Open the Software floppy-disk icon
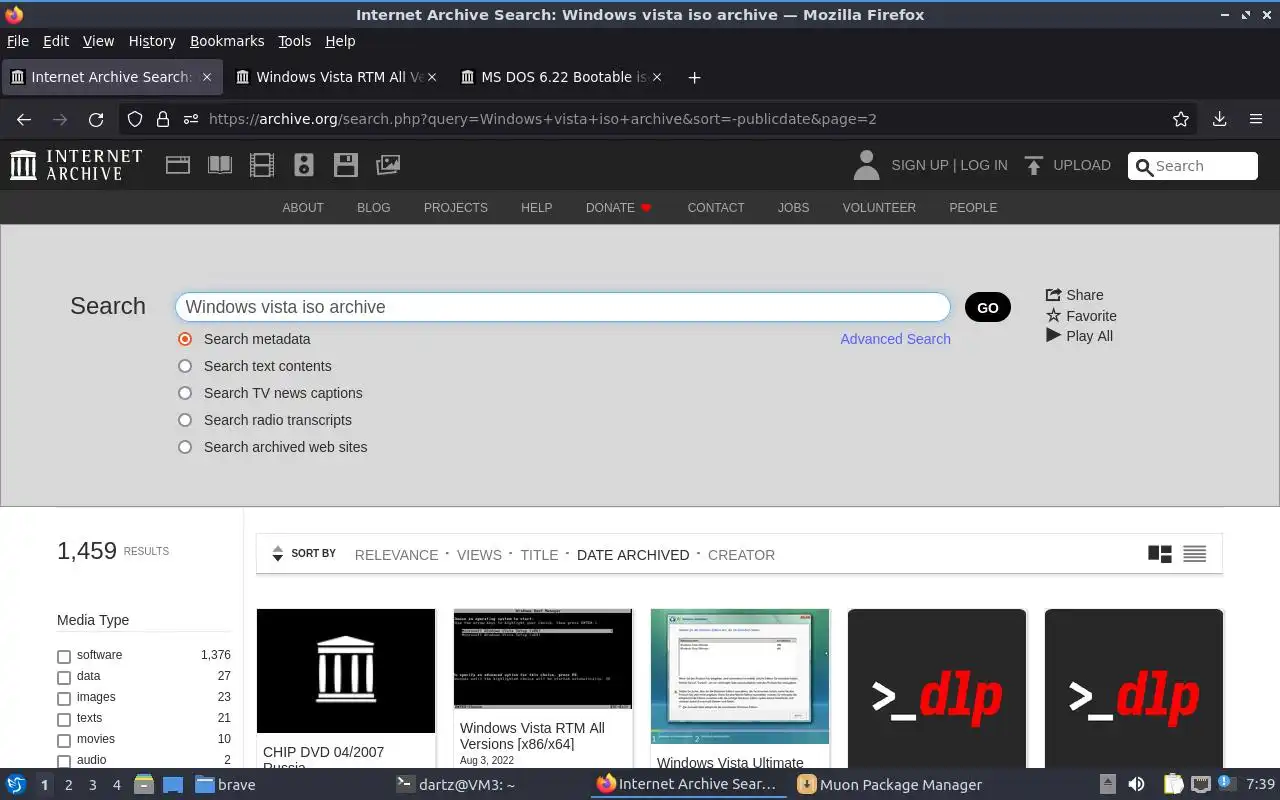This screenshot has height=800, width=1280. click(x=346, y=165)
